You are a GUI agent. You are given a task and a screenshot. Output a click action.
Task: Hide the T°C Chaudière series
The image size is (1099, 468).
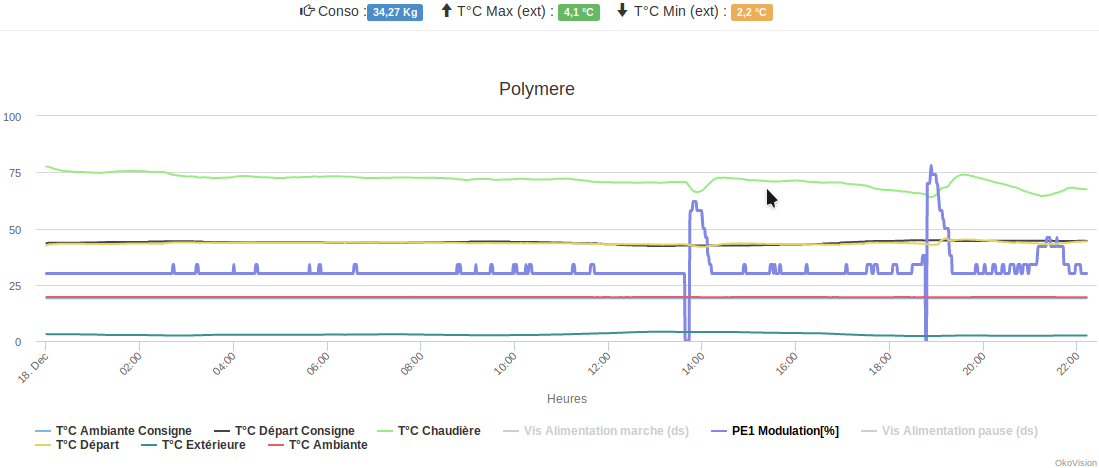[439, 431]
